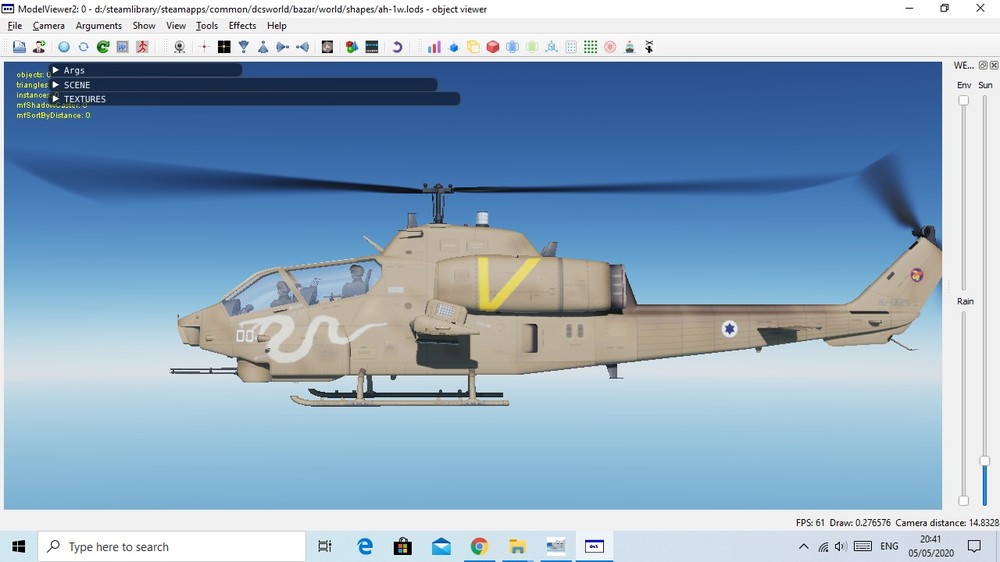Click the red running figure animation icon

click(142, 47)
